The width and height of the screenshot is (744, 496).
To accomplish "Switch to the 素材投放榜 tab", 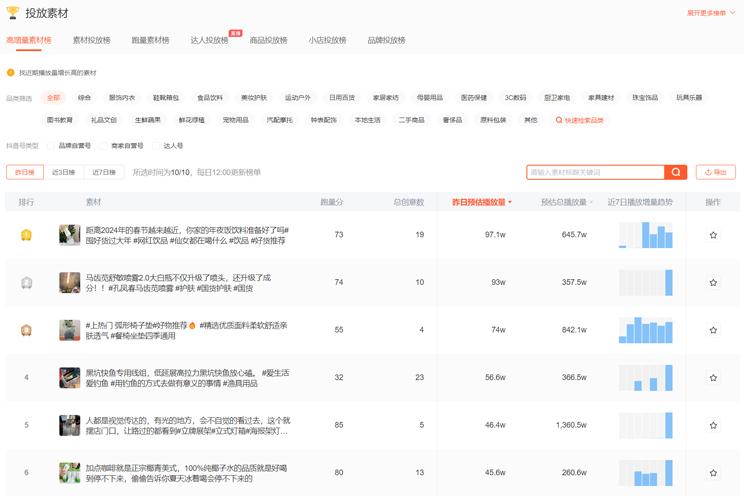I will tap(91, 40).
